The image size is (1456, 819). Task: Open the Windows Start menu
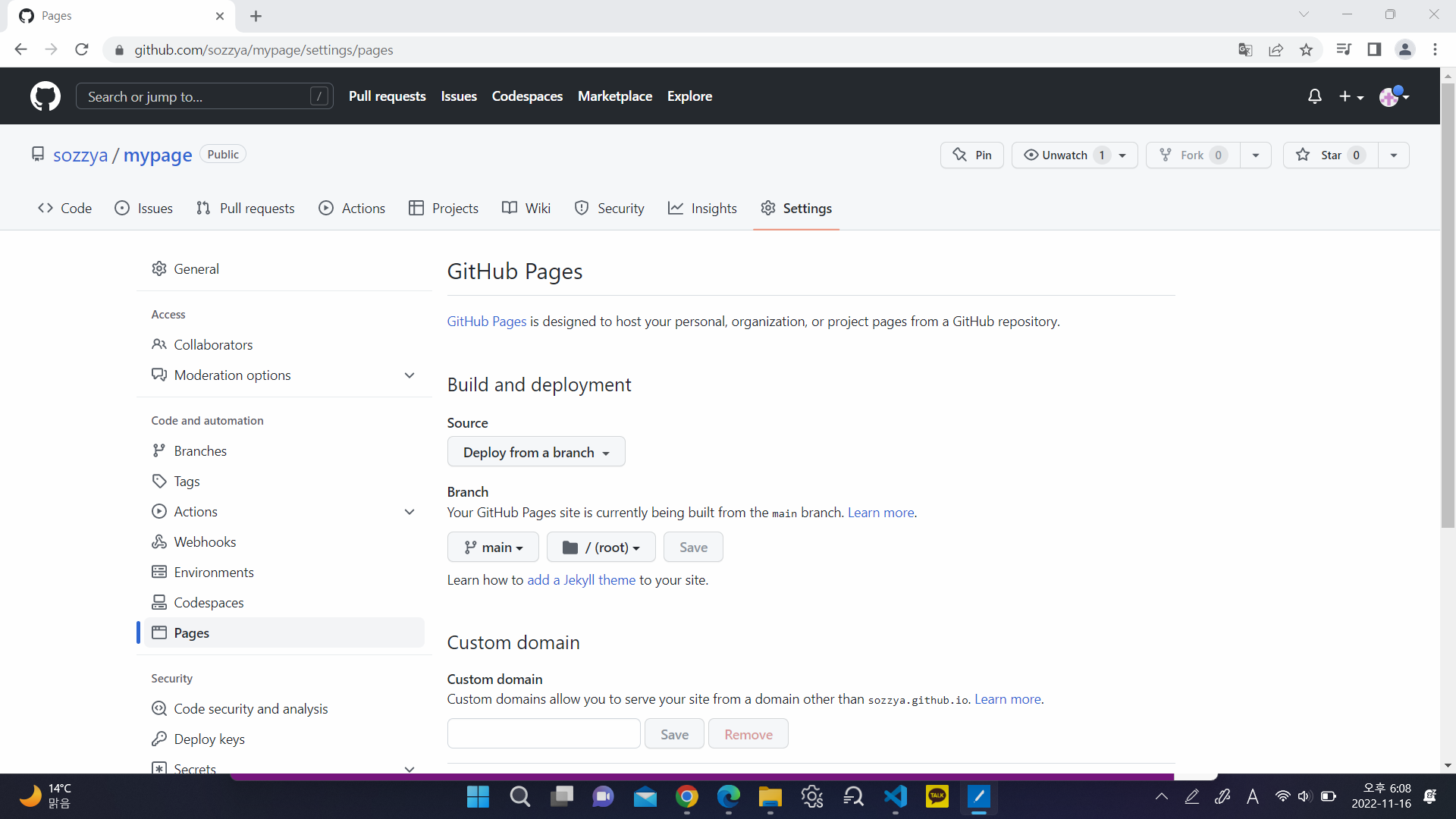tap(478, 797)
